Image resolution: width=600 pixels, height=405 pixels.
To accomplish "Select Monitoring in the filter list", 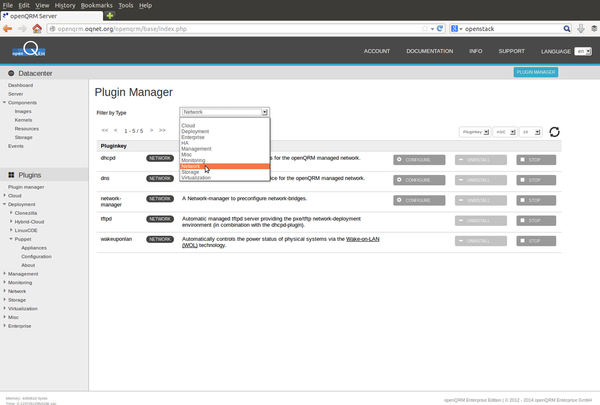I will [225, 160].
